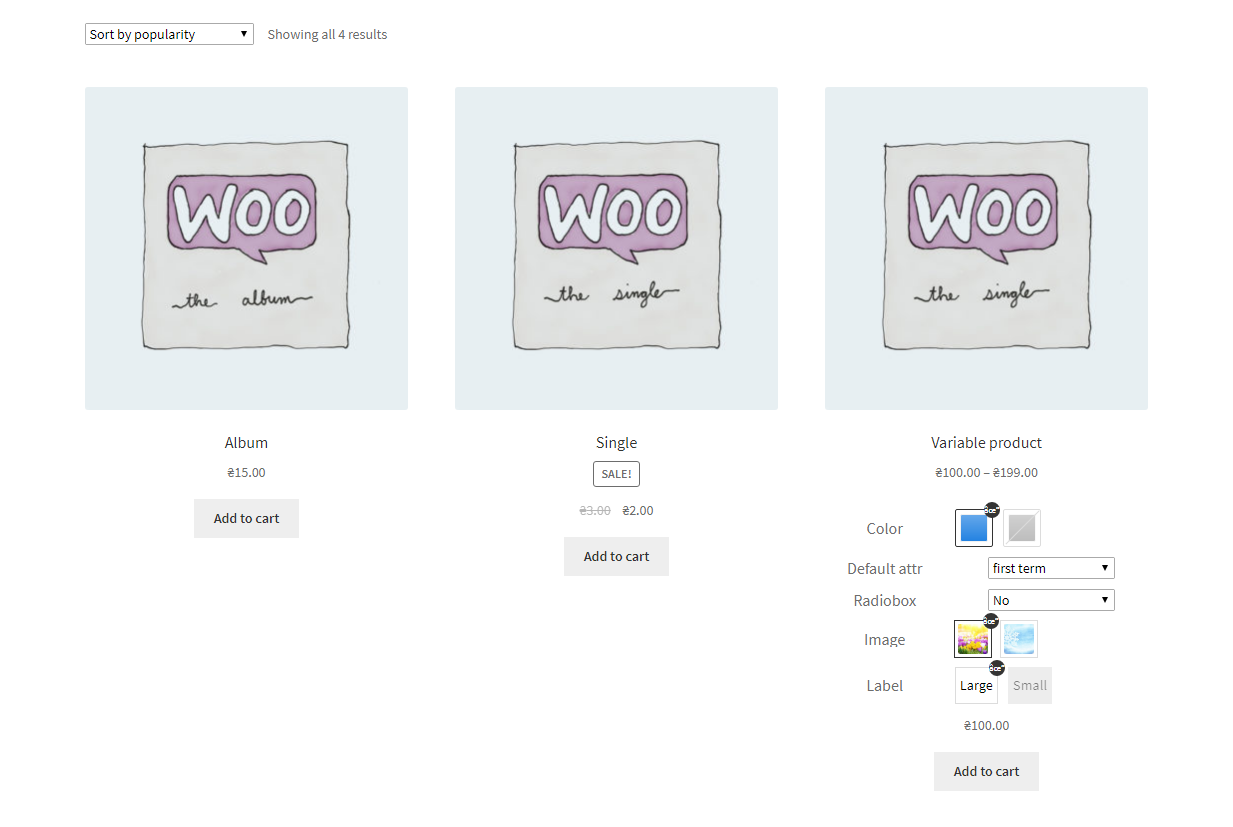Choose the flowers image swatch
1233x827 pixels.
(973, 639)
